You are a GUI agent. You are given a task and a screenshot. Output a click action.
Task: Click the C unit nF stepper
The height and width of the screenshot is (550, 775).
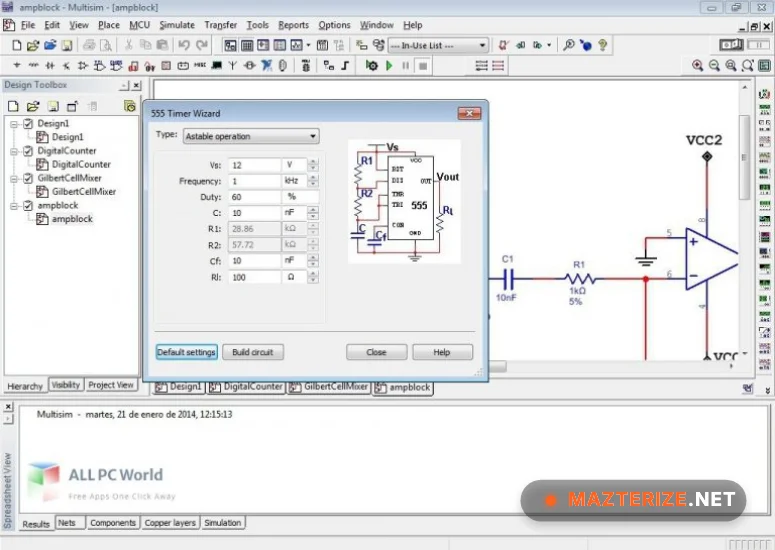tap(312, 213)
